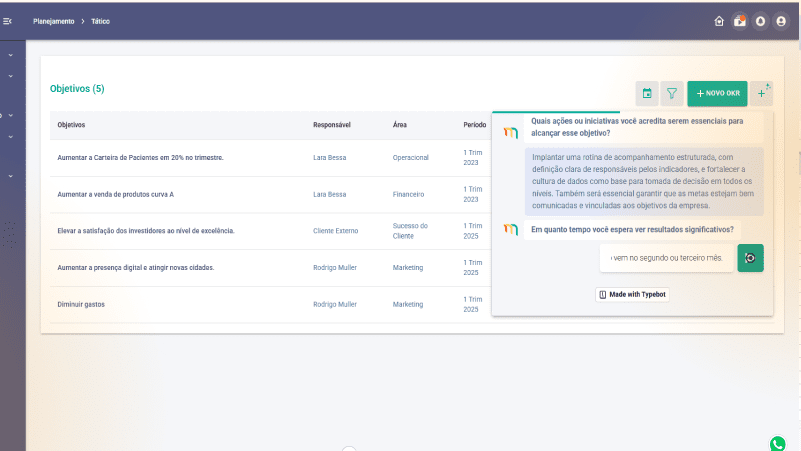Open the notifications bell
The height and width of the screenshot is (451, 801).
click(x=760, y=21)
